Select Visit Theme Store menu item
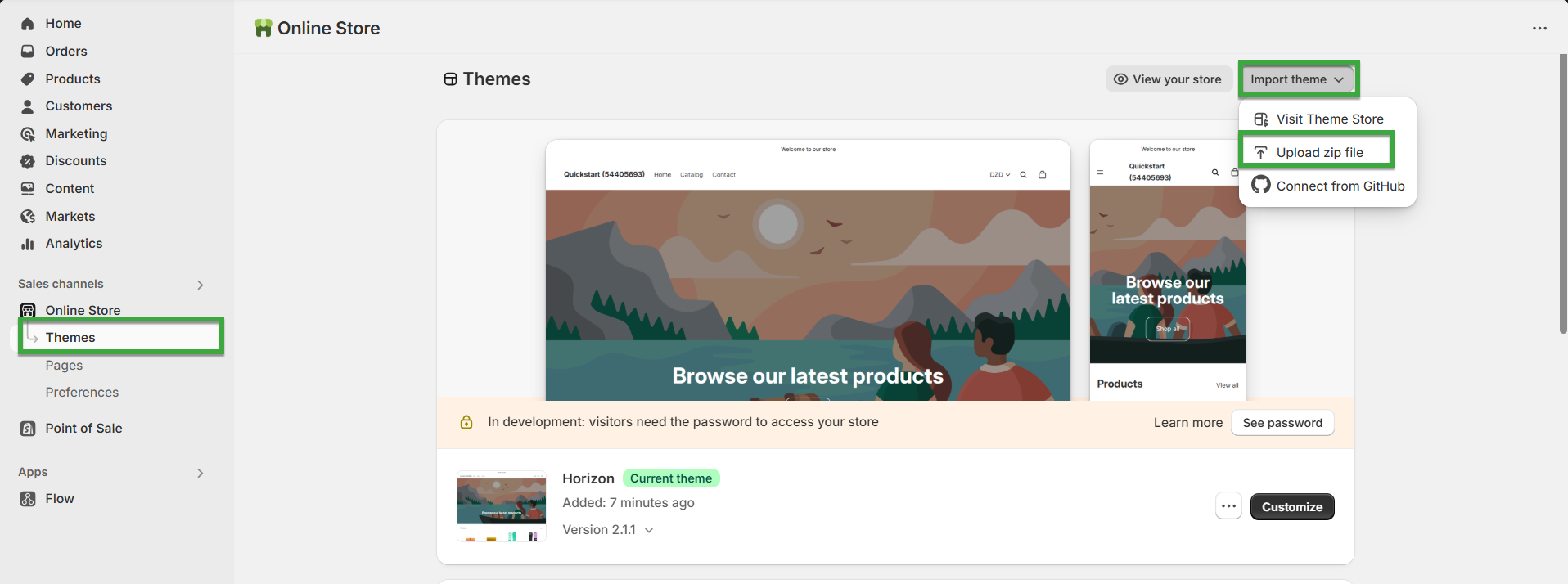This screenshot has width=1568, height=584. click(1327, 119)
